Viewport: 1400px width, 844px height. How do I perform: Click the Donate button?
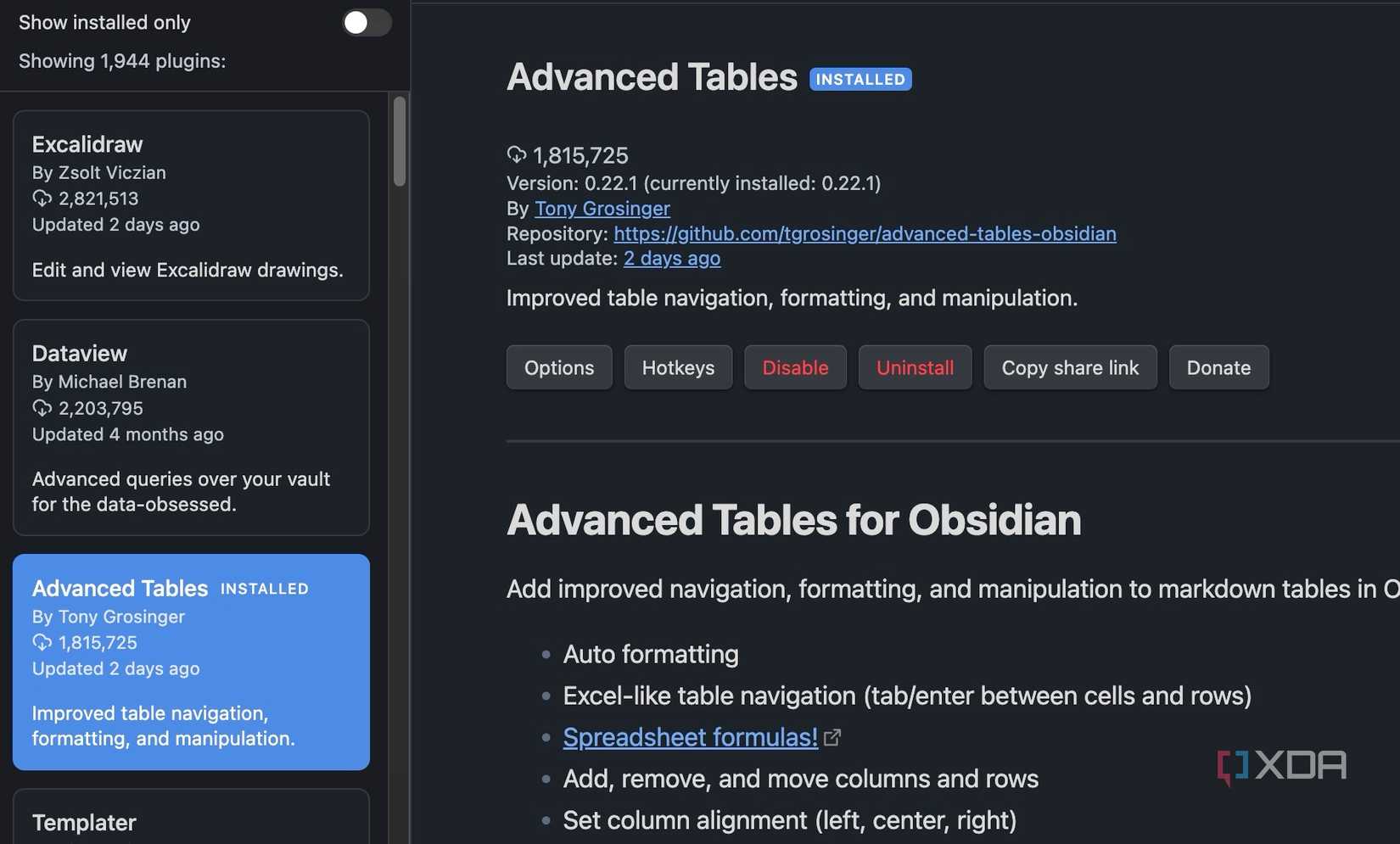1218,367
